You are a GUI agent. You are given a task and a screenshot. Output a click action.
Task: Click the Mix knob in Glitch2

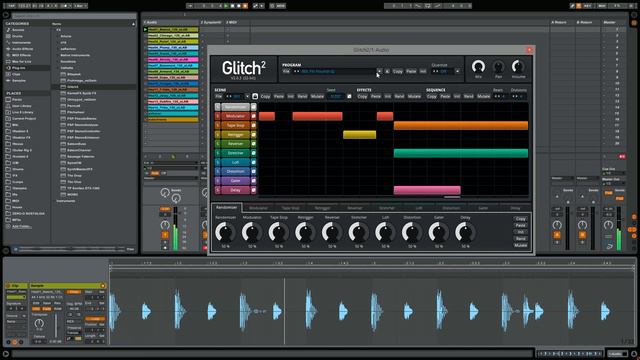478,67
